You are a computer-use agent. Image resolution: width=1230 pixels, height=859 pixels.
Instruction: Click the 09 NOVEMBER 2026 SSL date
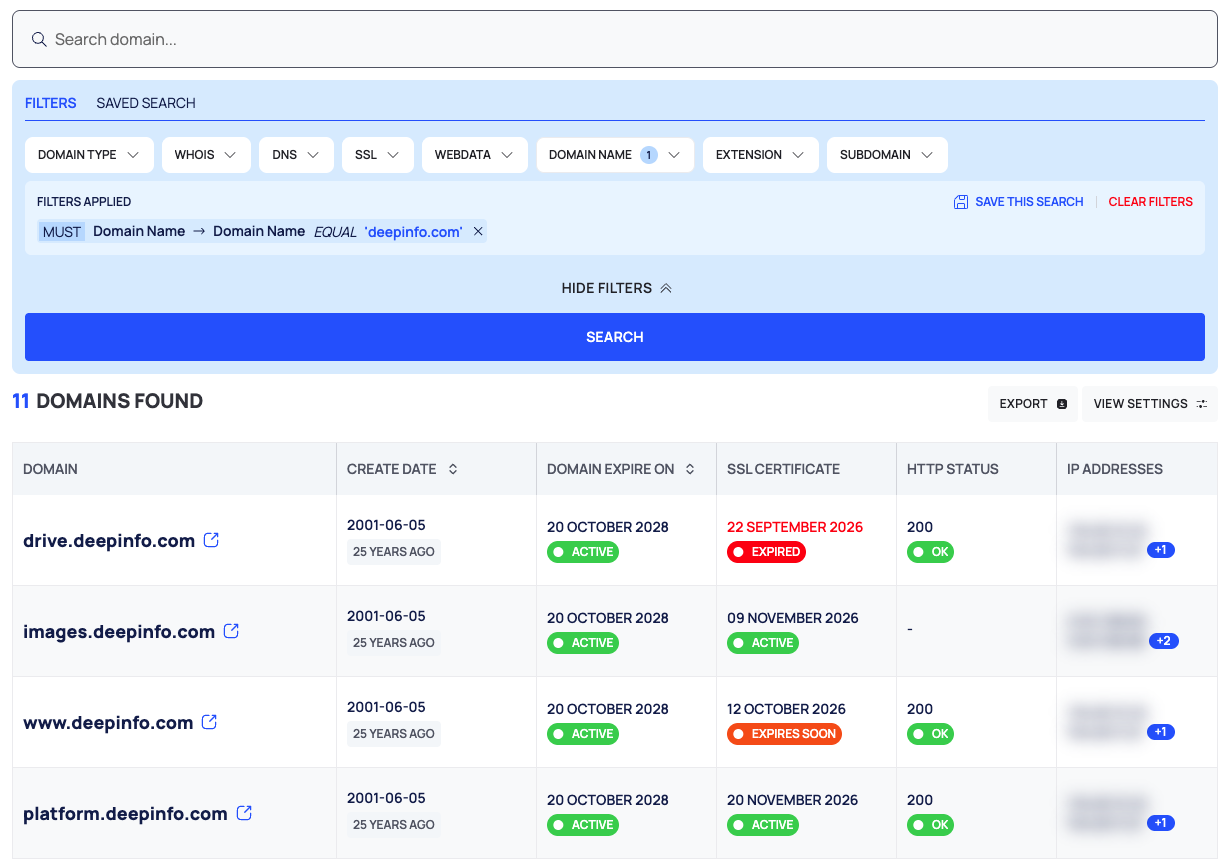coord(793,618)
